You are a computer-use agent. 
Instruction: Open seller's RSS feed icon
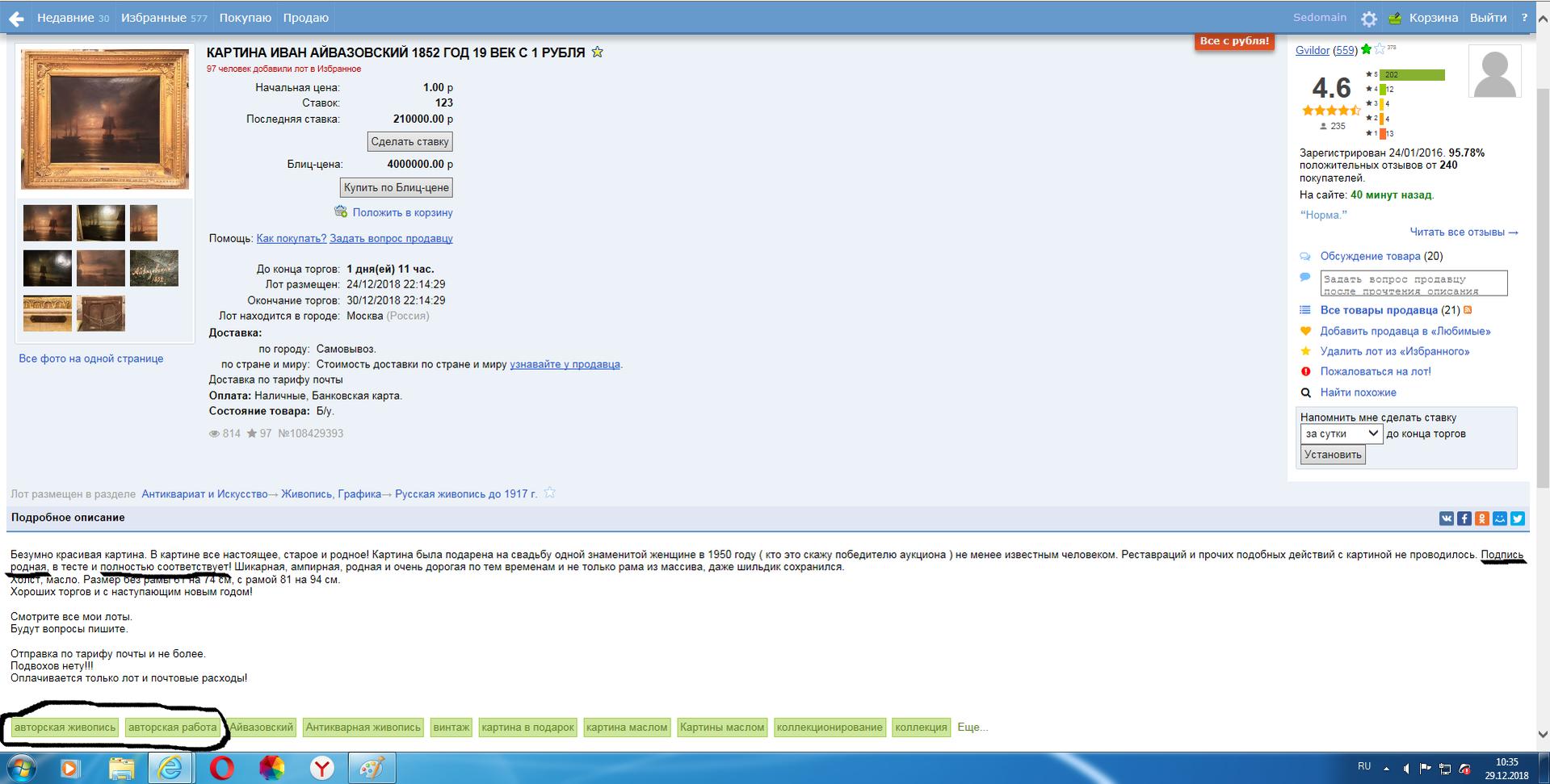point(1468,310)
